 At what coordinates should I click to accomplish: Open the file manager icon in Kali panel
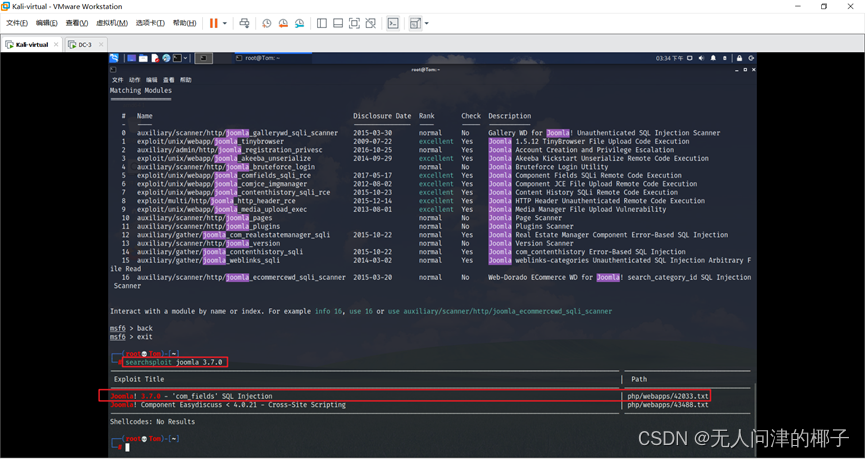[143, 58]
